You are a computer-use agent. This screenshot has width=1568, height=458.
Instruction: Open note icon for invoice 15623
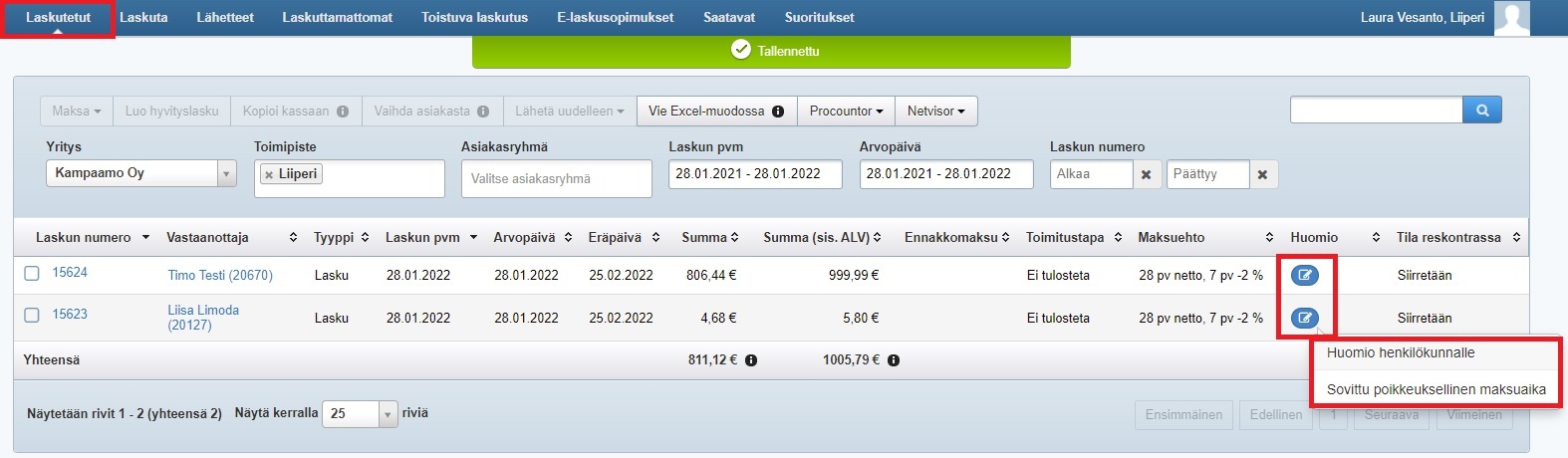click(1304, 319)
